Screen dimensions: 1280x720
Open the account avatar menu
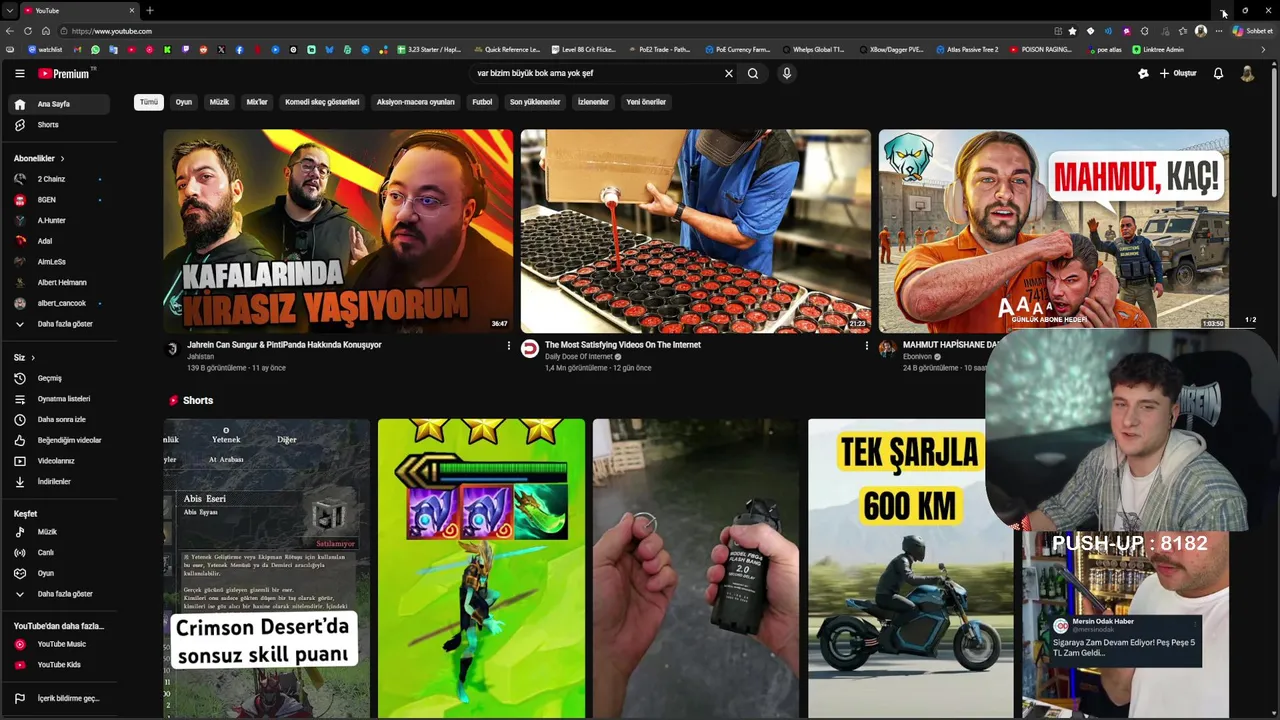point(1247,73)
